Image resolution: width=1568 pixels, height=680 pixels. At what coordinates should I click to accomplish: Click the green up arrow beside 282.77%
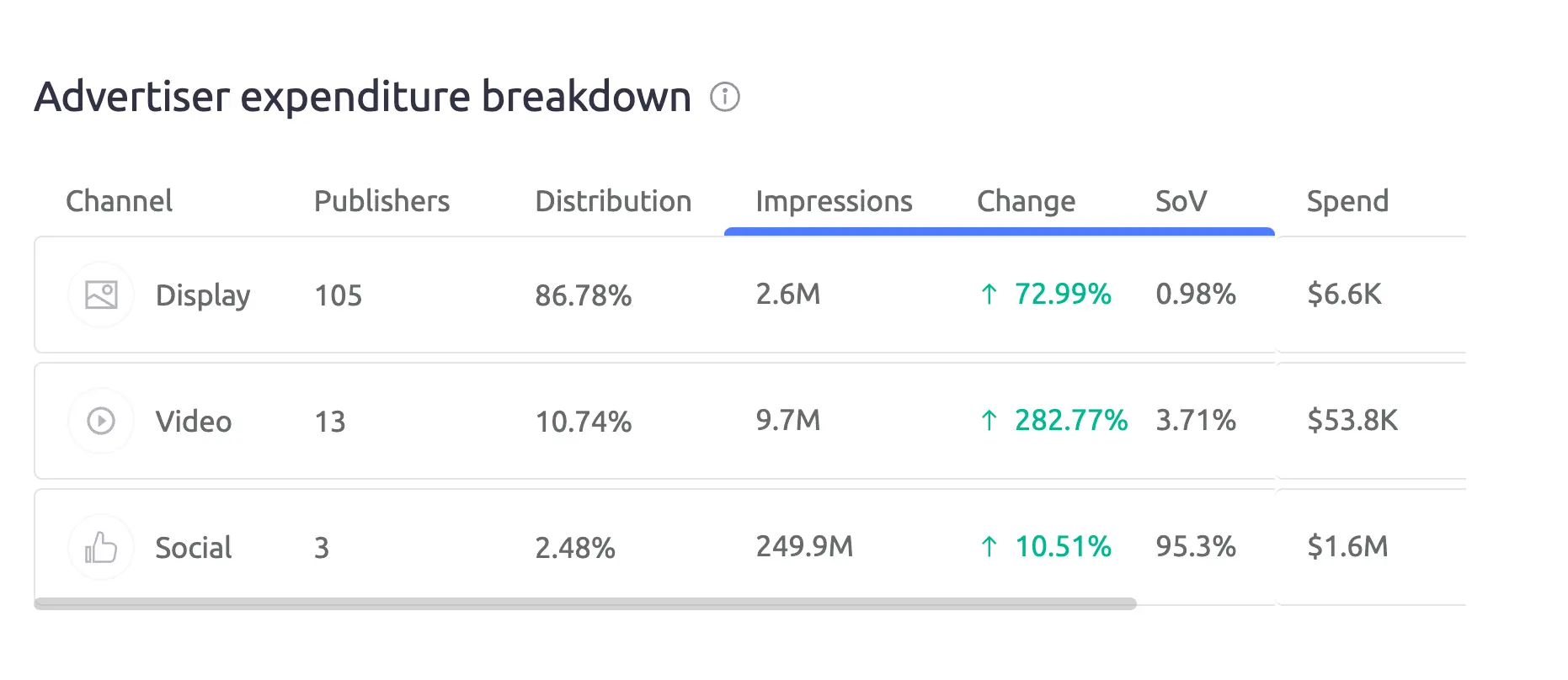coord(989,420)
